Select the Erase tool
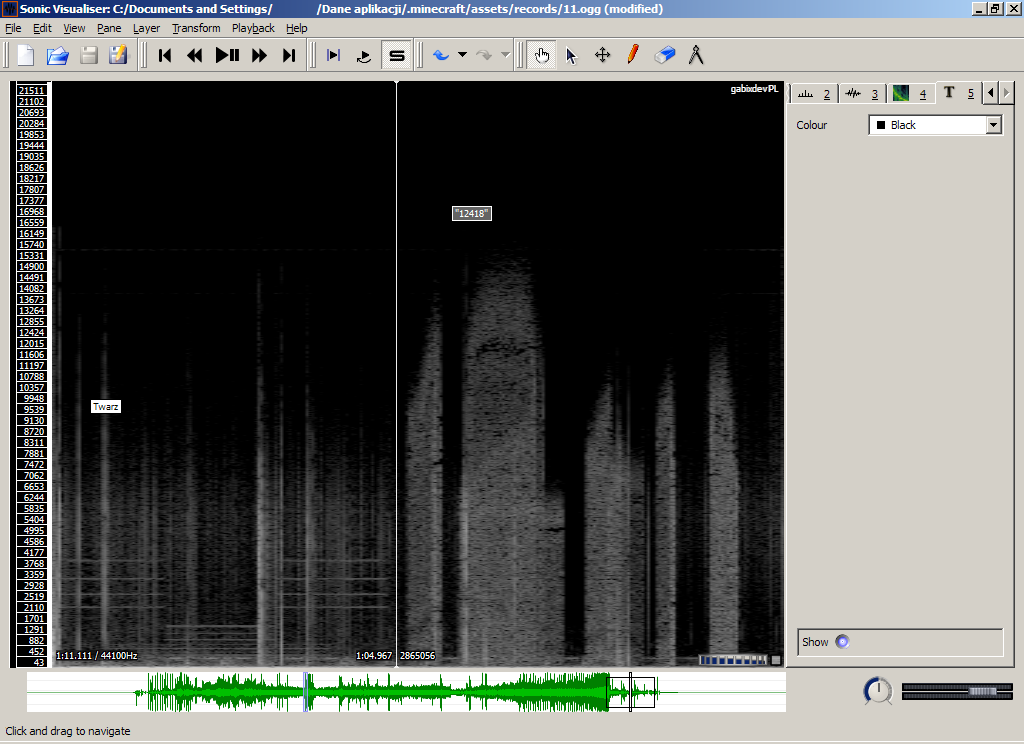Screen dimensions: 1024x744 (x=665, y=55)
